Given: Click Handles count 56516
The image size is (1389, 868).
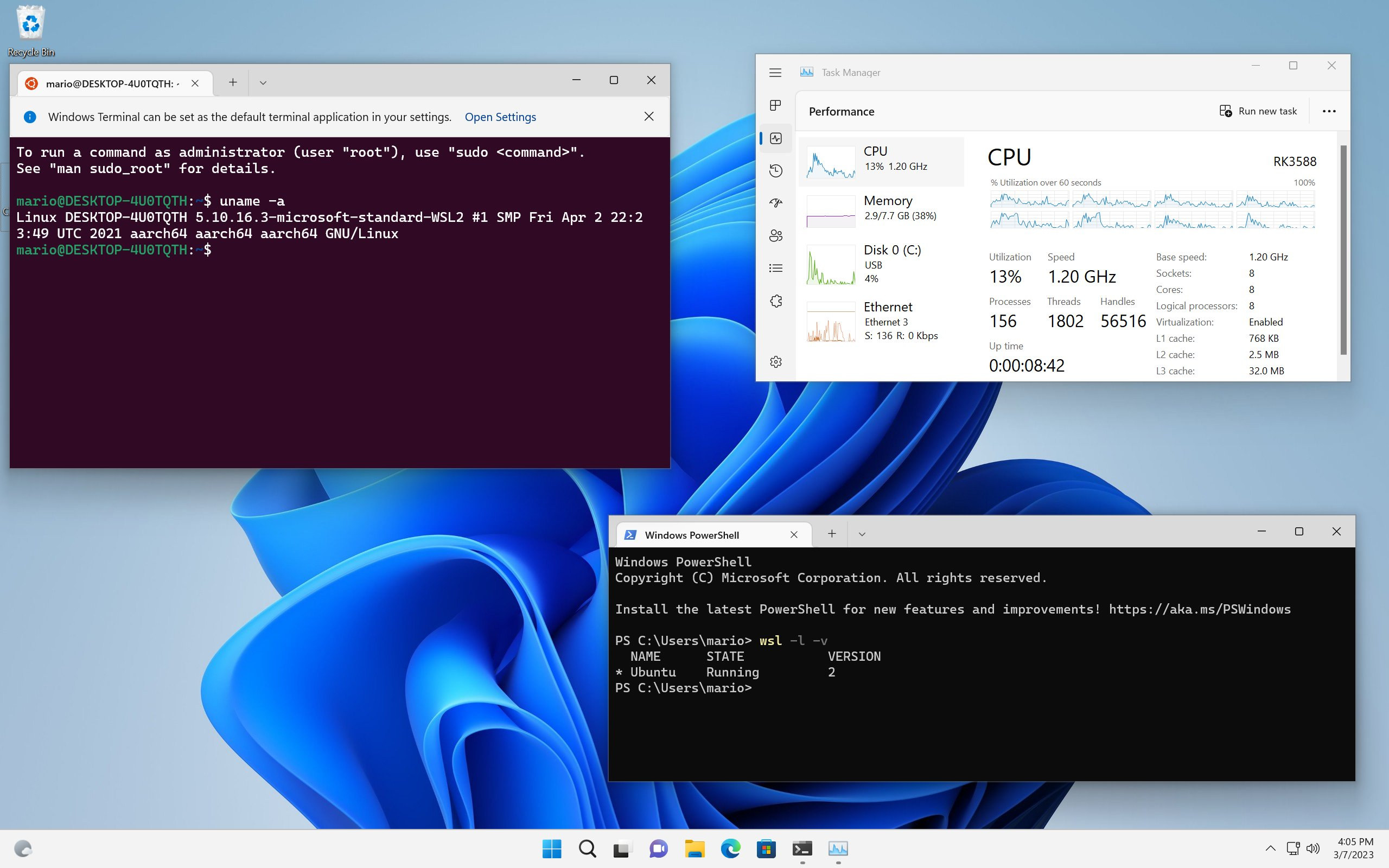Looking at the screenshot, I should tap(1123, 321).
